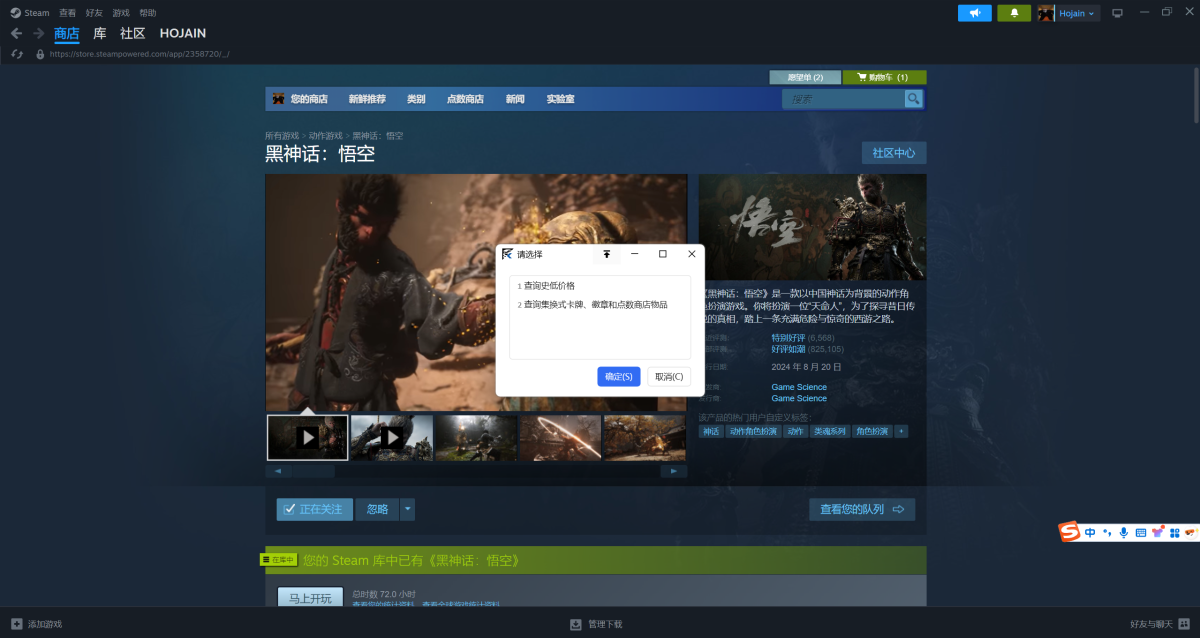This screenshot has height=638, width=1200.
Task: Expand the Hojain account dropdown
Action: [1078, 13]
